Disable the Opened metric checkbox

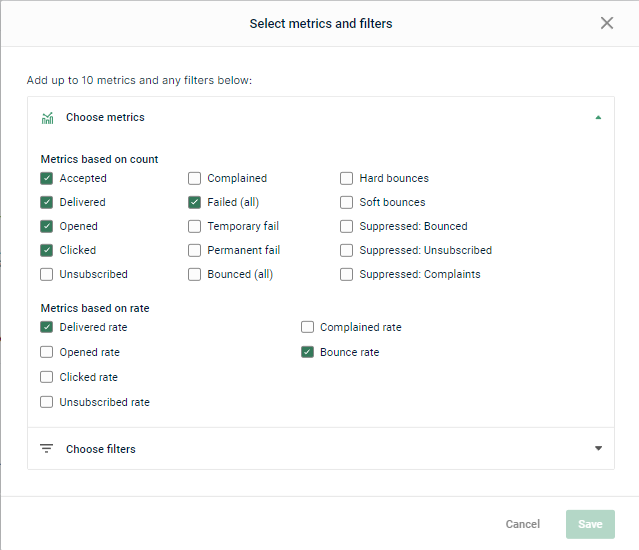click(x=47, y=227)
